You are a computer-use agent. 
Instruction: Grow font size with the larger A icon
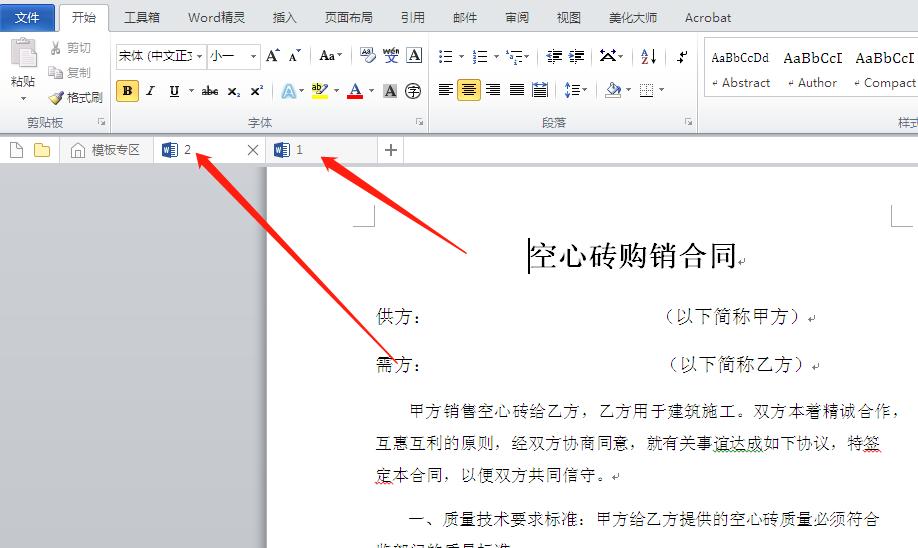(x=273, y=56)
